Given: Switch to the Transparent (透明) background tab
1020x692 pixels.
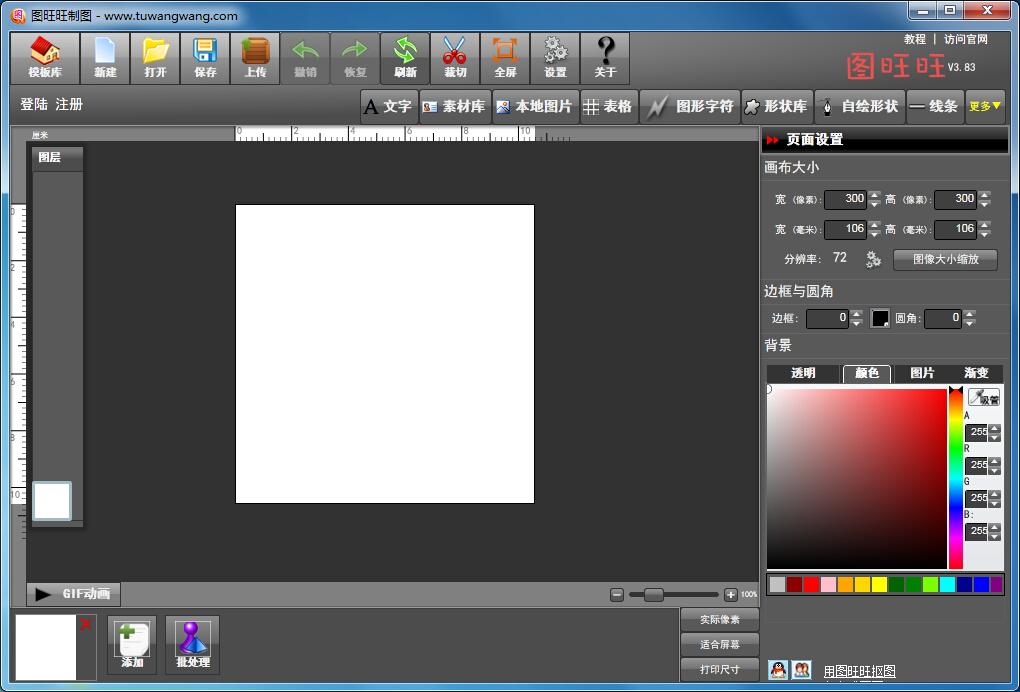Looking at the screenshot, I should tap(803, 373).
